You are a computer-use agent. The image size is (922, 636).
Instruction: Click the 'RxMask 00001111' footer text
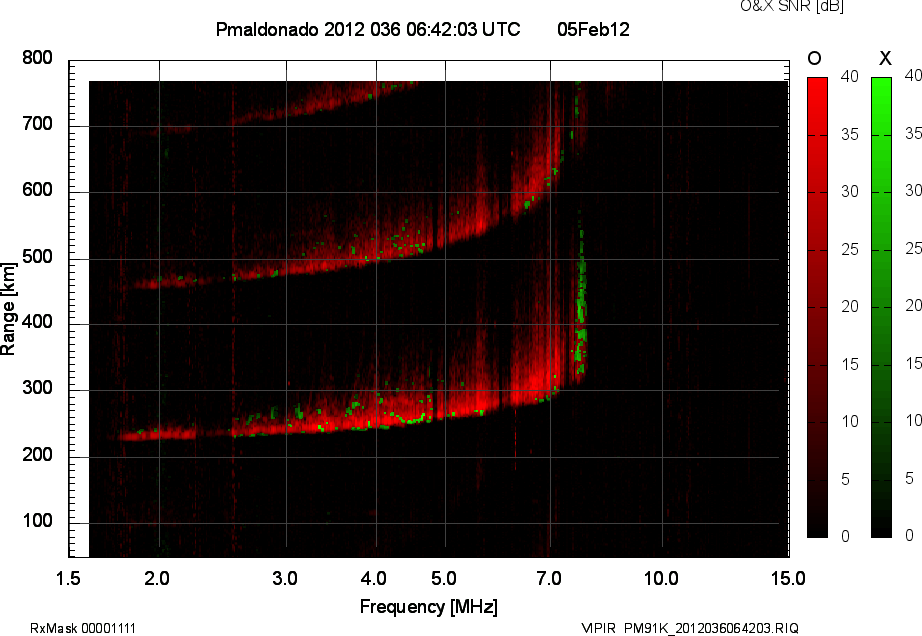[x=83, y=628]
